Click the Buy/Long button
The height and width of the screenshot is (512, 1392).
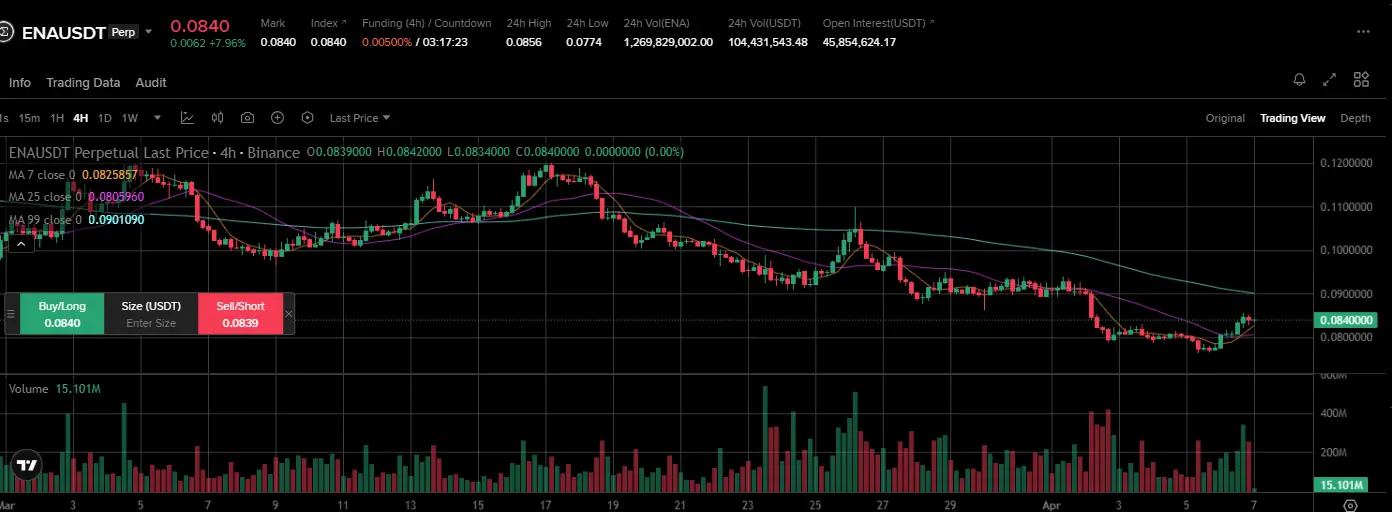pos(62,314)
